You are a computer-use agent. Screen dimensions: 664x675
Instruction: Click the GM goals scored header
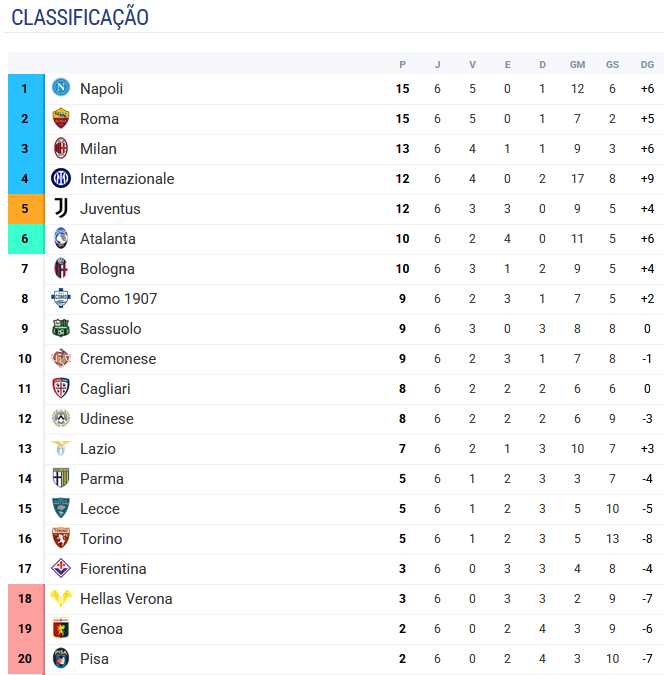click(577, 64)
